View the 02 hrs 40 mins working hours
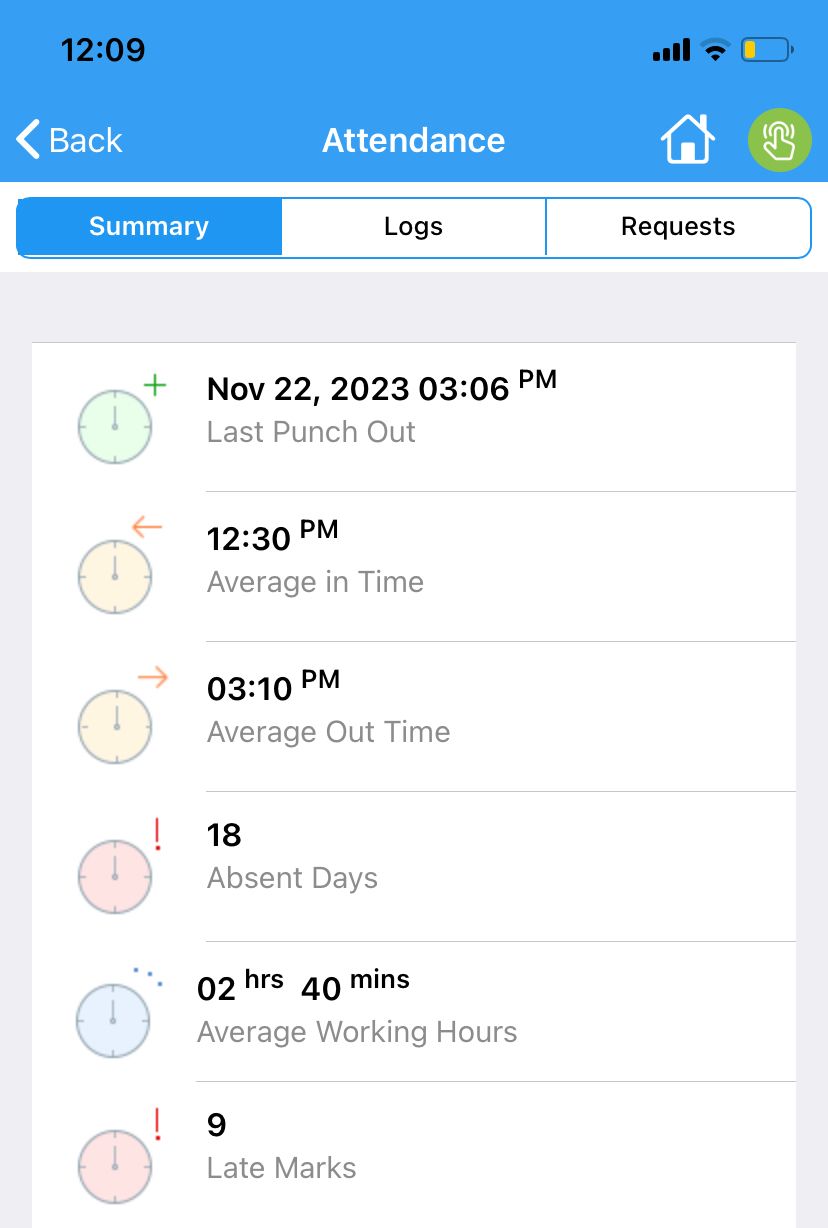Screen dimensions: 828x1228 coord(303,988)
